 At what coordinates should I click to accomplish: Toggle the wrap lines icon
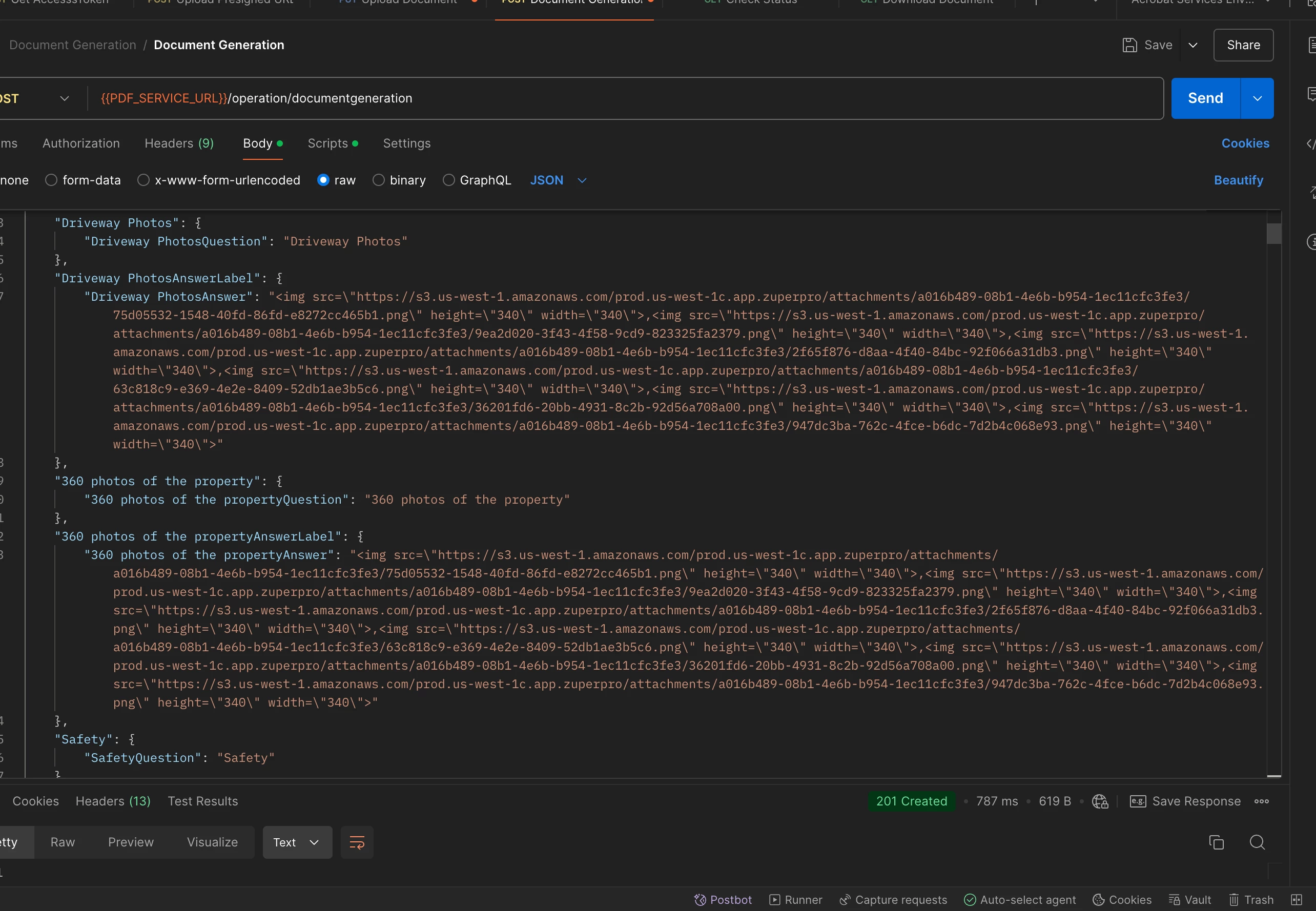357,842
